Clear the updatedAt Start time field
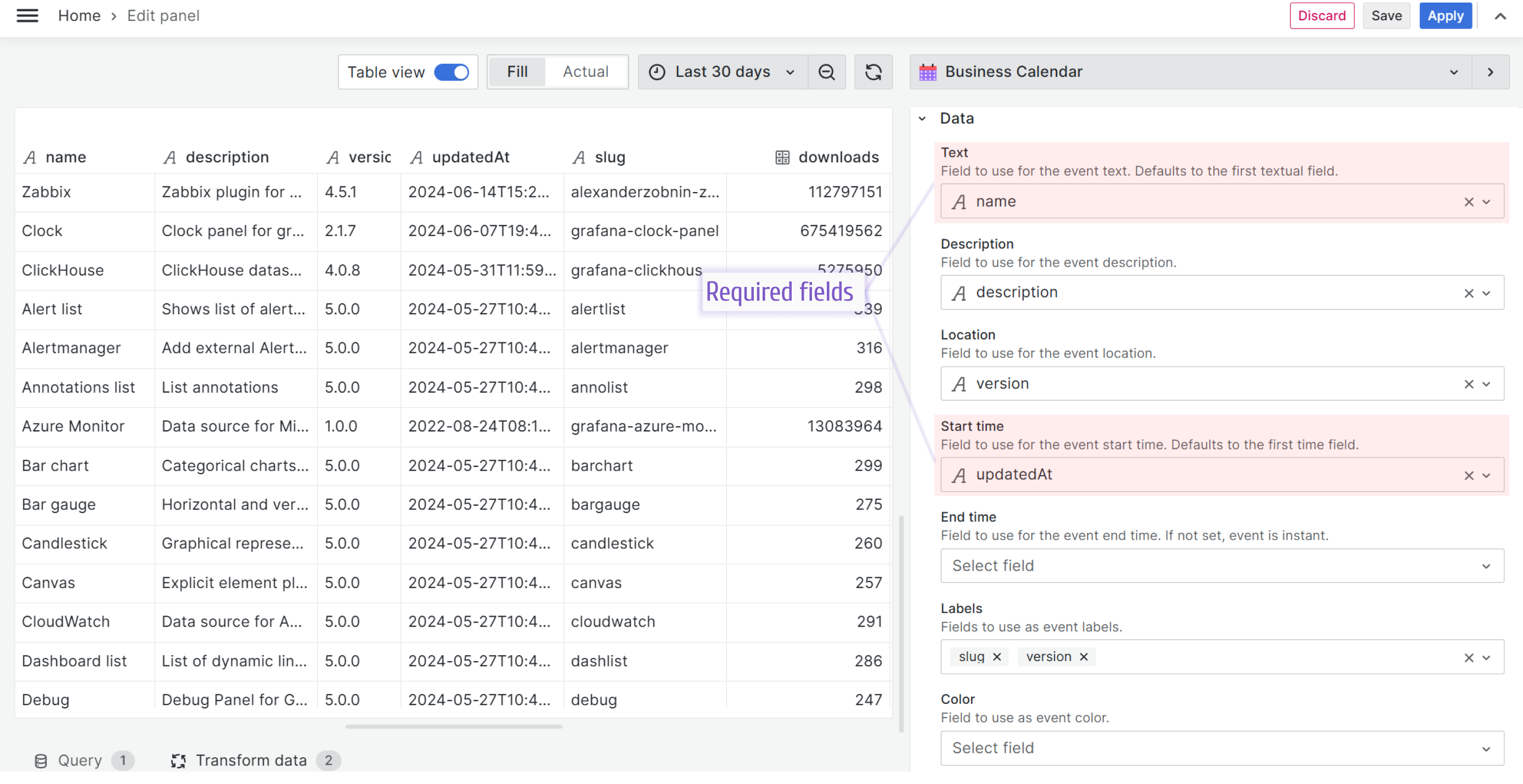This screenshot has height=784, width=1523. [1468, 474]
